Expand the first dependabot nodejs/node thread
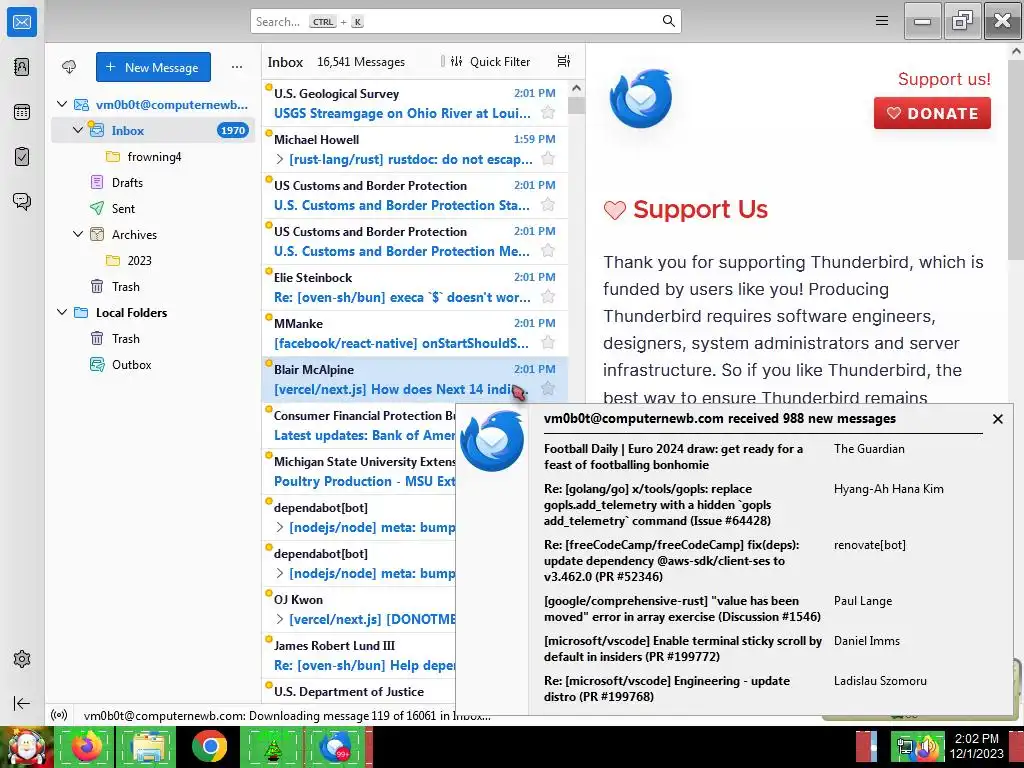This screenshot has width=1024, height=768. (280, 527)
